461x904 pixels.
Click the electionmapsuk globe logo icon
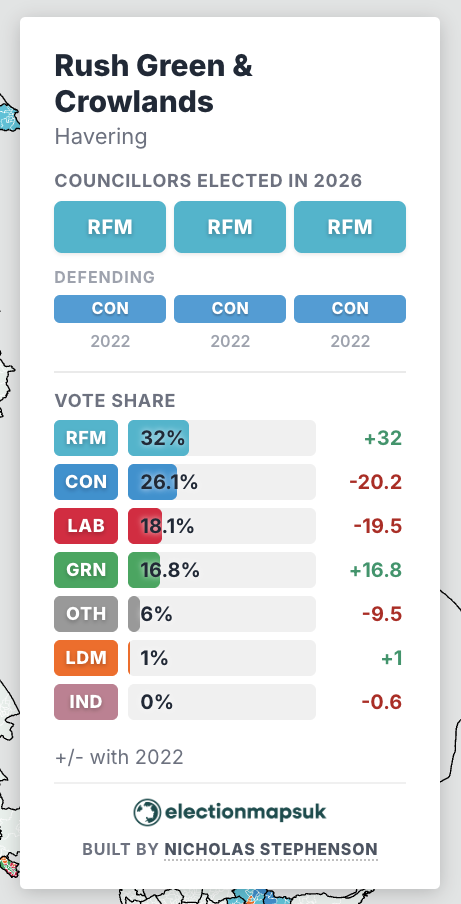pyautogui.click(x=147, y=812)
